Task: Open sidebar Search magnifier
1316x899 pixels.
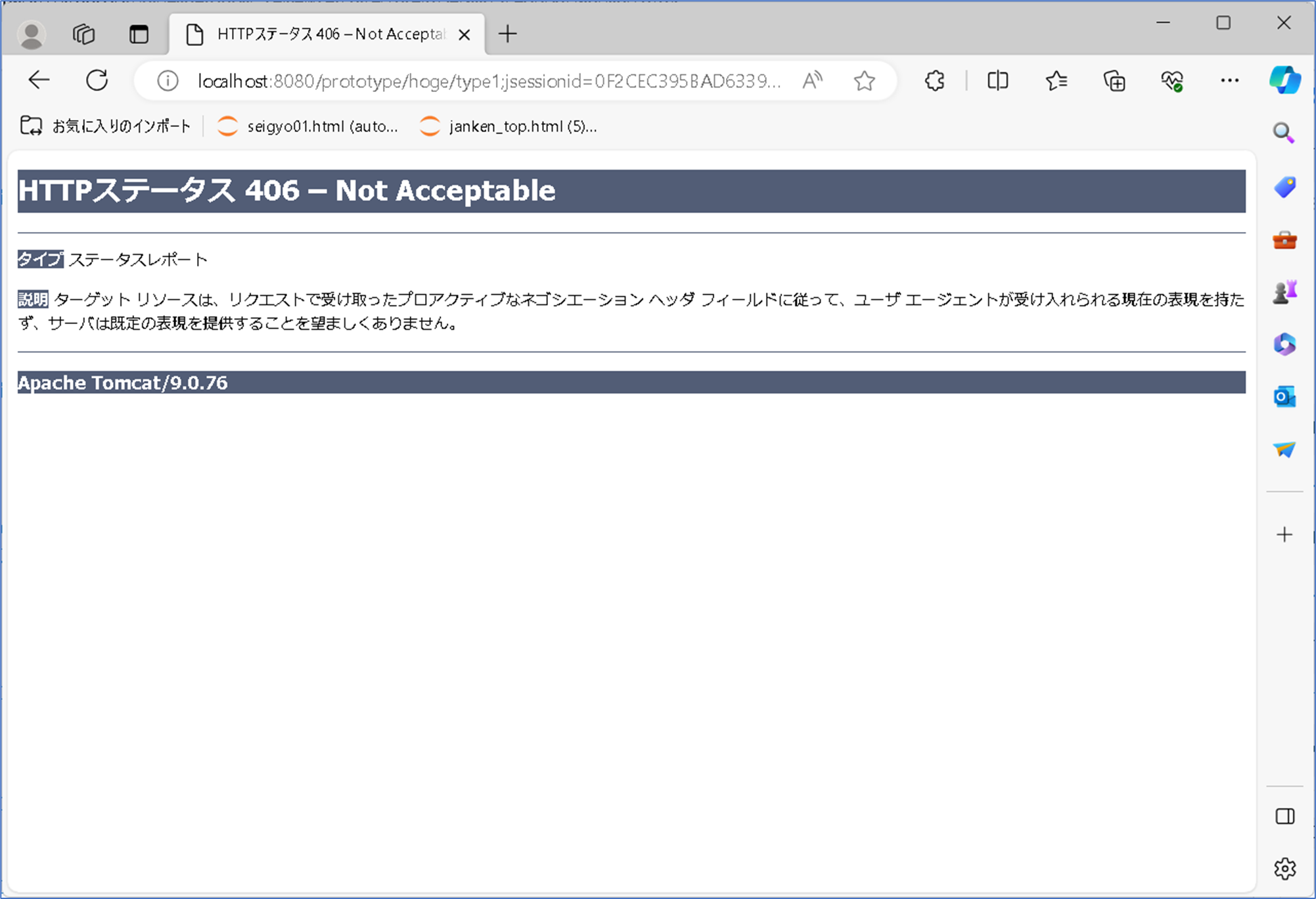Action: pyautogui.click(x=1284, y=133)
